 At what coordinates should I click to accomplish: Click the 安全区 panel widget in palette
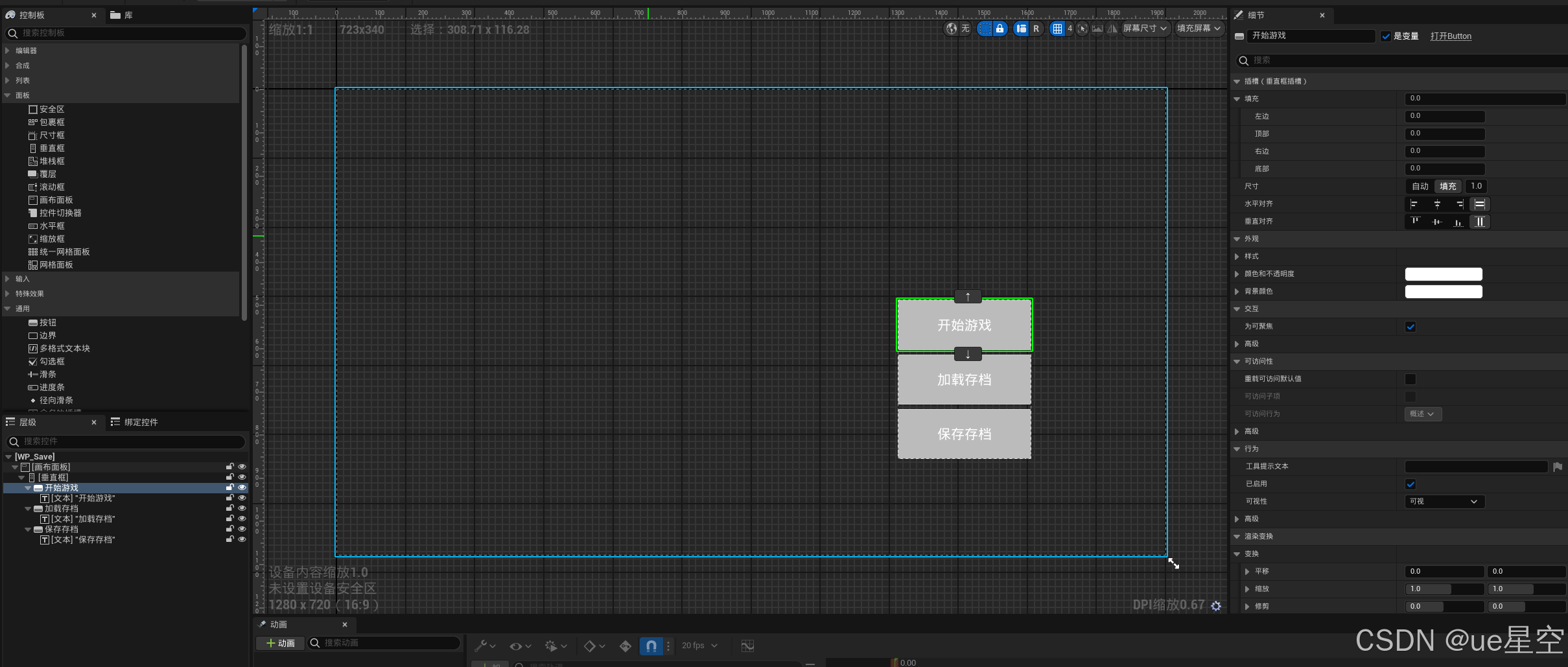pyautogui.click(x=46, y=110)
